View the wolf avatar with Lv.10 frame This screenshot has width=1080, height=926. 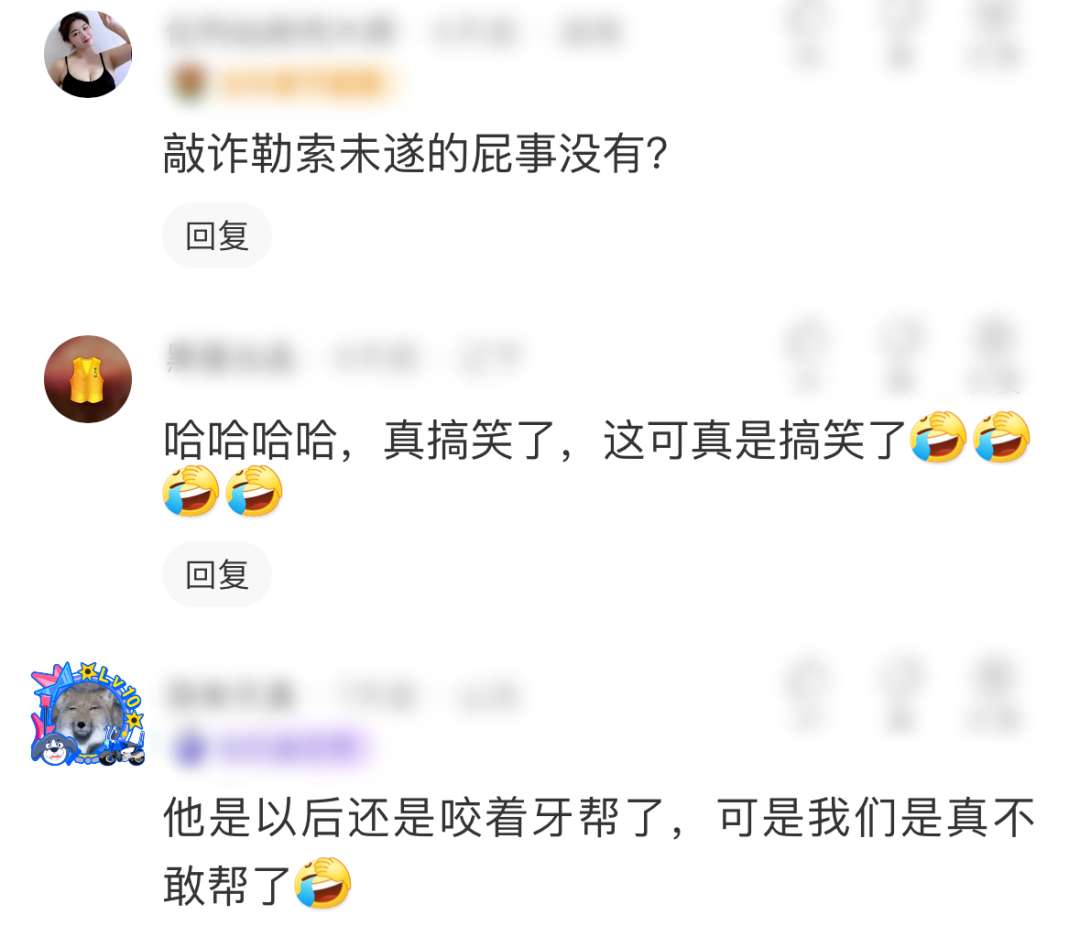[x=87, y=715]
